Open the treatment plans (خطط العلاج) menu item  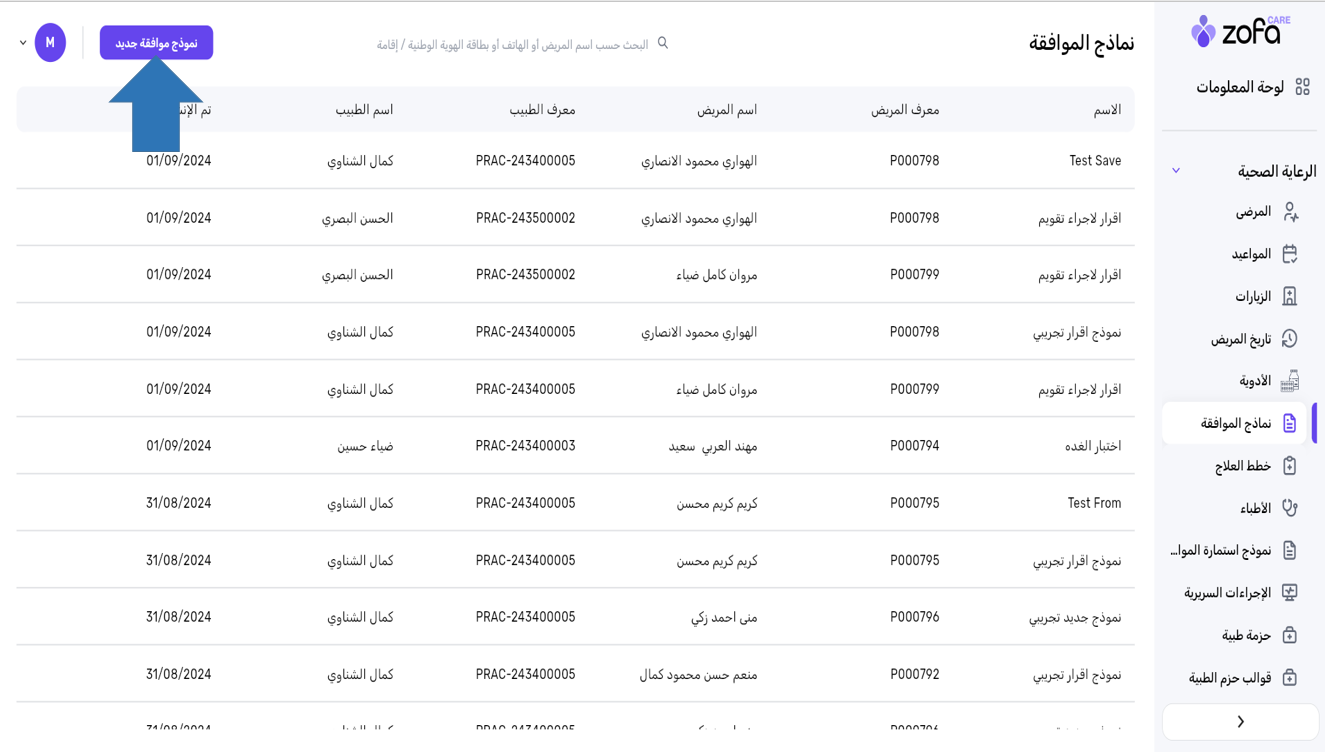click(1243, 466)
